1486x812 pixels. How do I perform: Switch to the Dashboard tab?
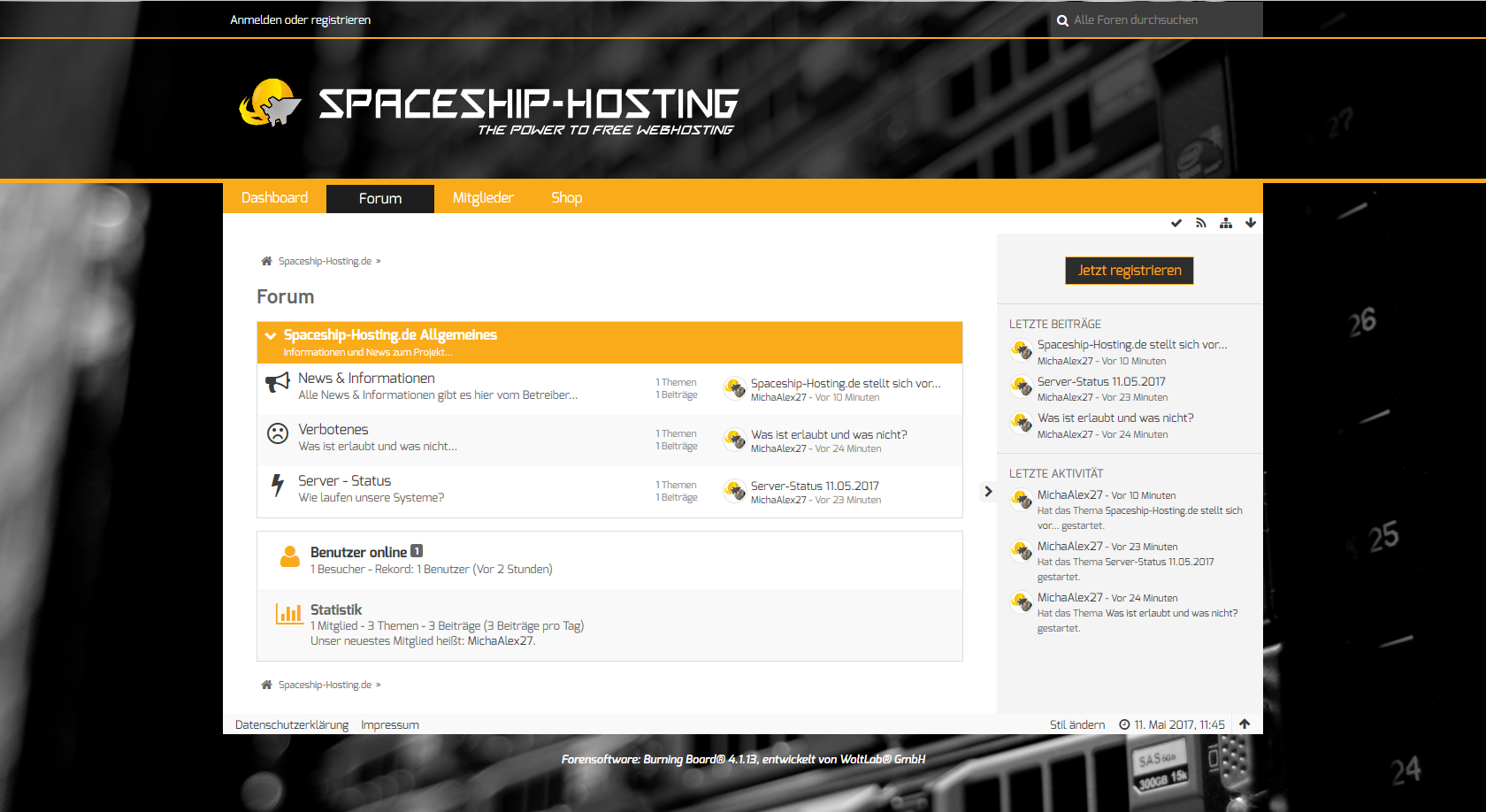pos(274,198)
